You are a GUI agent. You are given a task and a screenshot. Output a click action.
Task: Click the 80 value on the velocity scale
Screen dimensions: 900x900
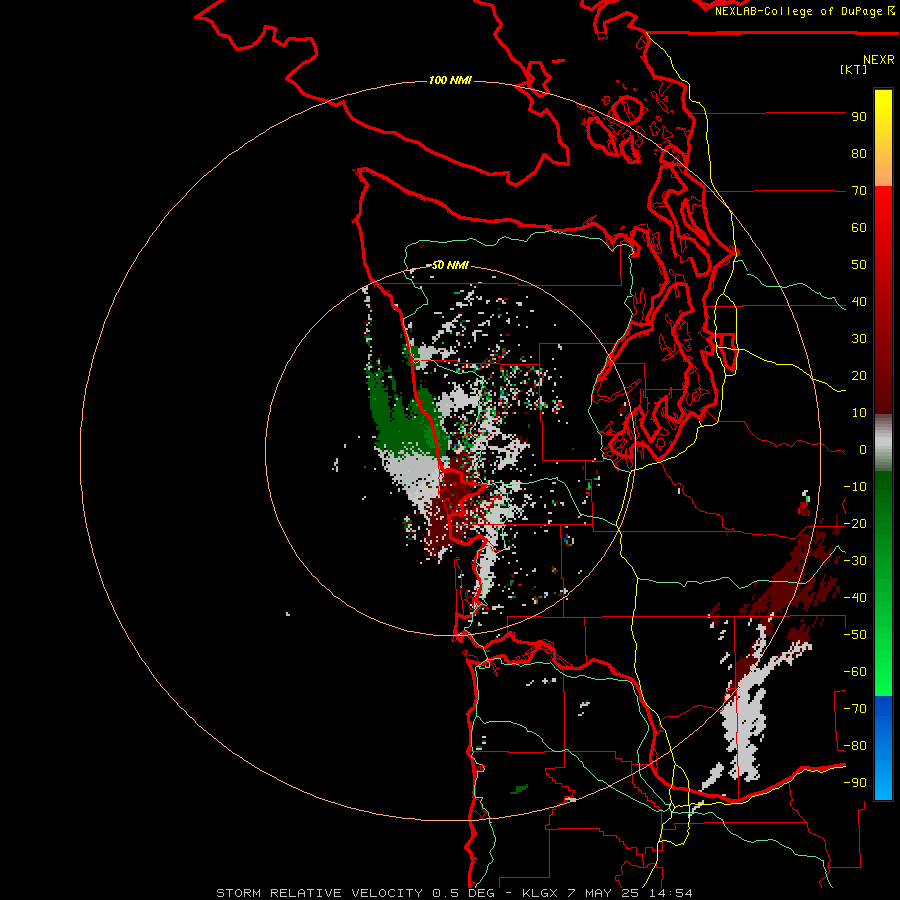coord(859,154)
